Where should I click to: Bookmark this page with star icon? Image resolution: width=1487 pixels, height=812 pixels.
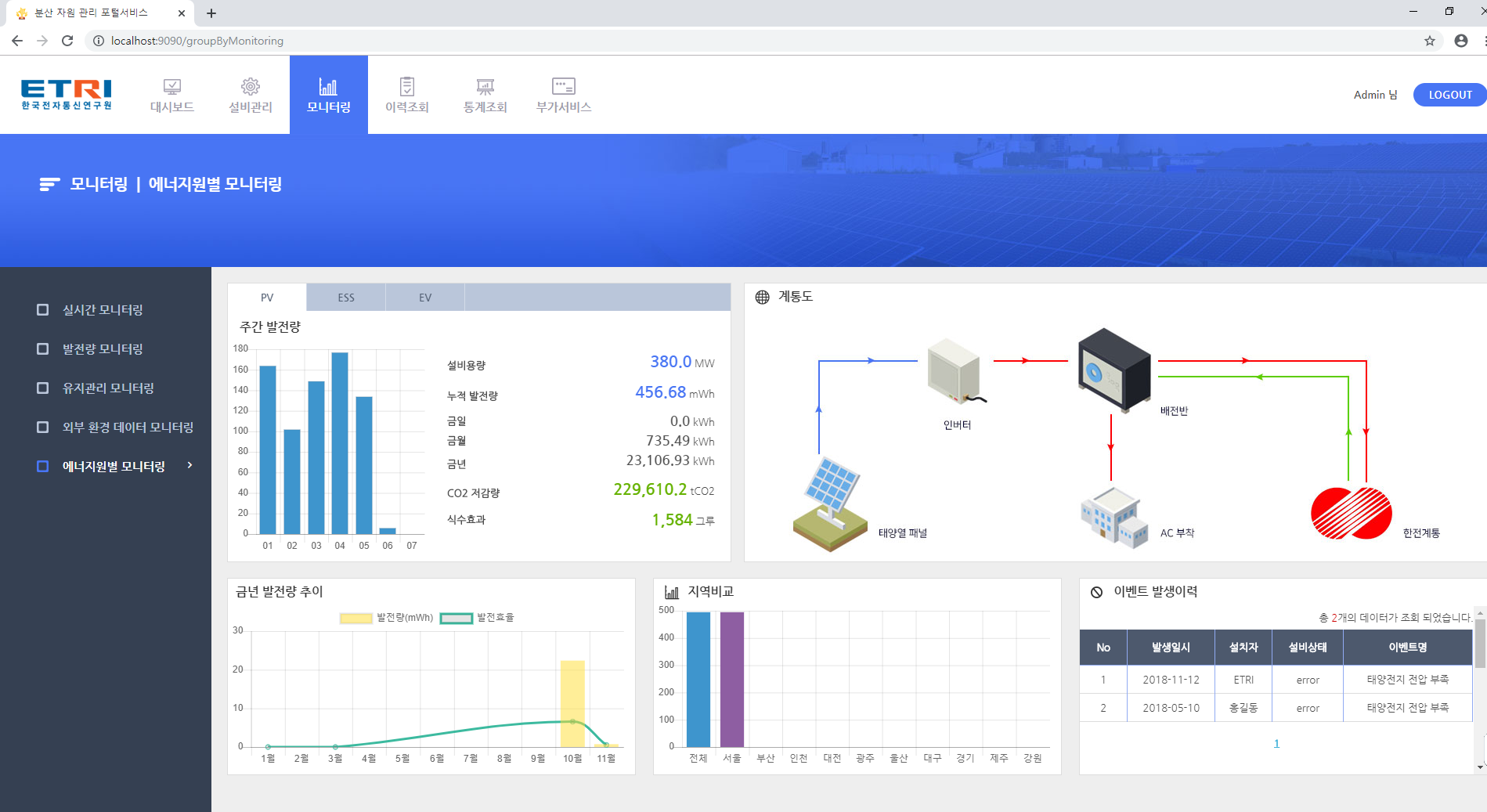coord(1430,41)
